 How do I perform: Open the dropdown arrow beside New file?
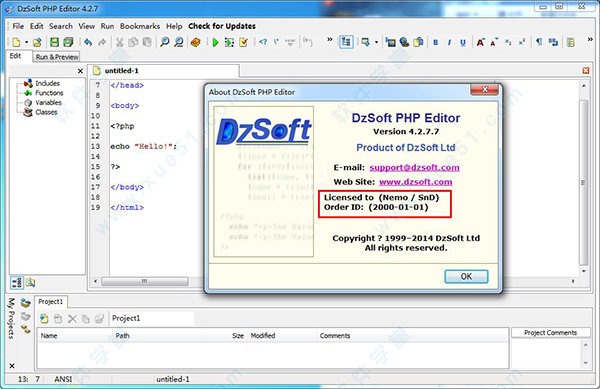[x=26, y=42]
